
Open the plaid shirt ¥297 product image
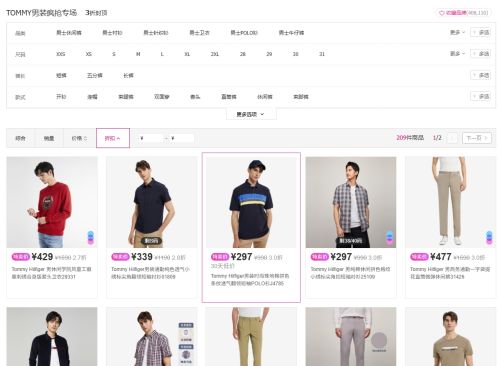coord(351,202)
